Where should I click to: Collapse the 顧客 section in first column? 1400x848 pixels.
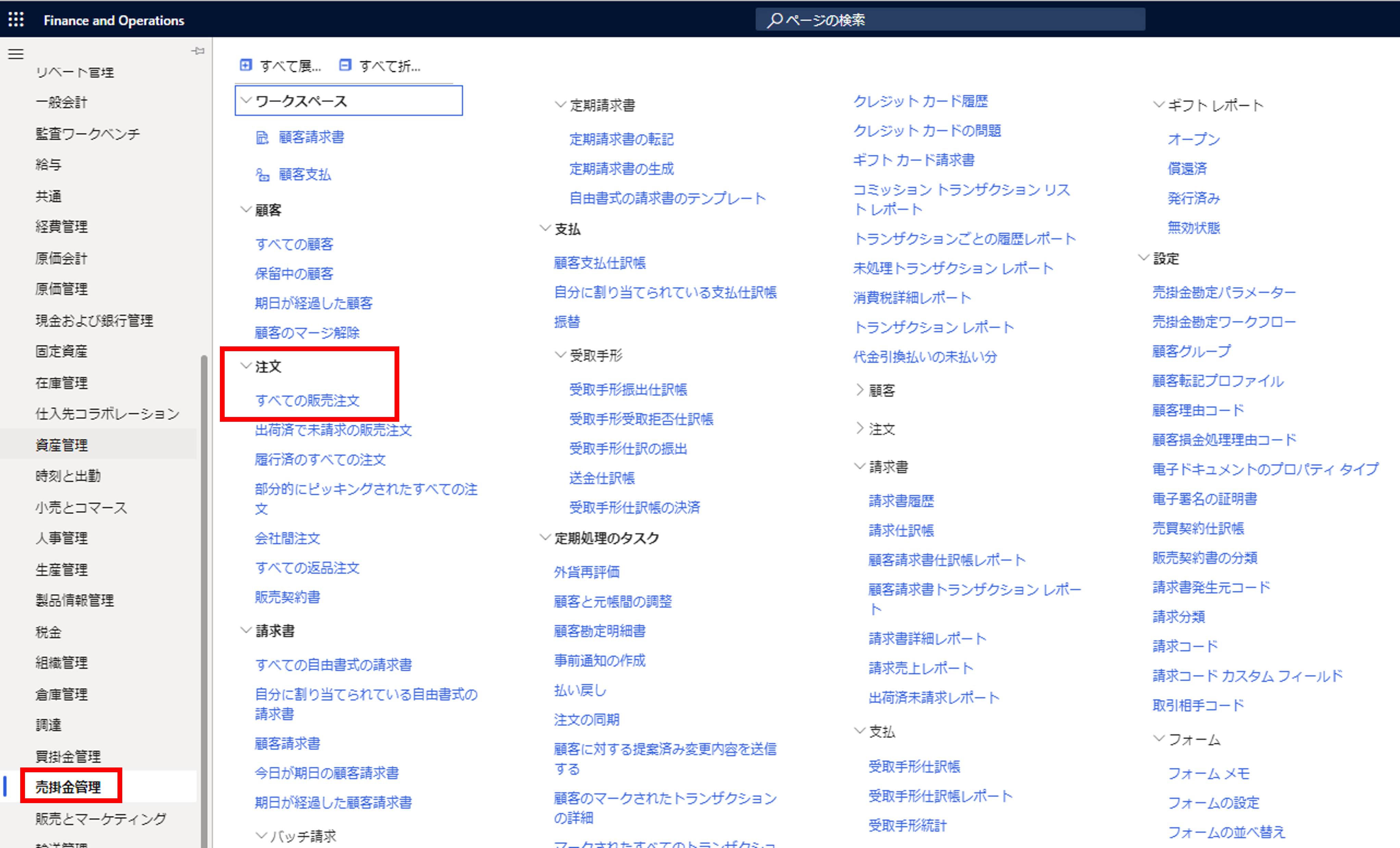[246, 210]
